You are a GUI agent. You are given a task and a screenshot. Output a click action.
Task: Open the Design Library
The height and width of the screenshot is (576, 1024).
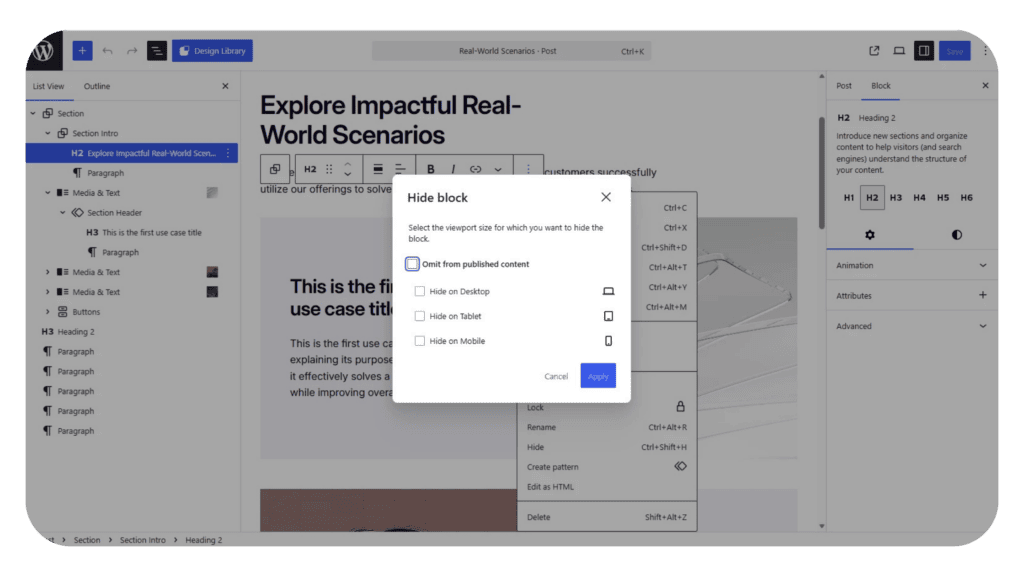tap(212, 51)
